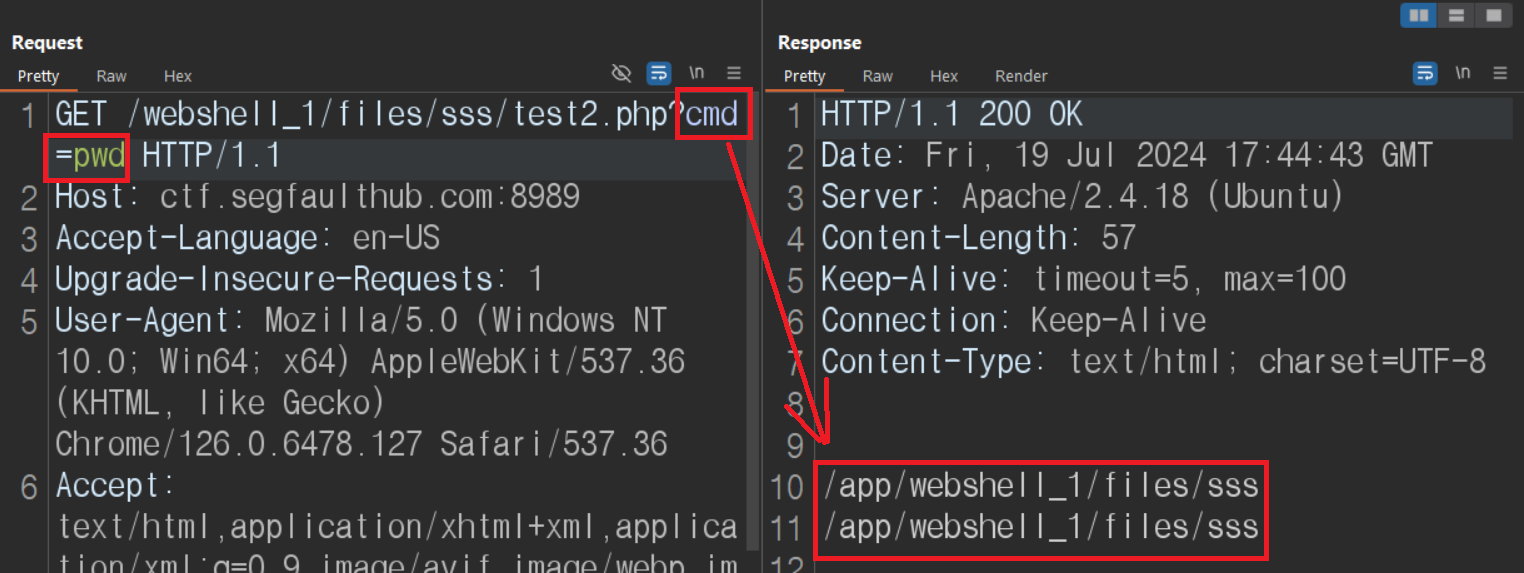1524x573 pixels.
Task: Toggle show \n newline characters in Request
Action: pos(697,74)
